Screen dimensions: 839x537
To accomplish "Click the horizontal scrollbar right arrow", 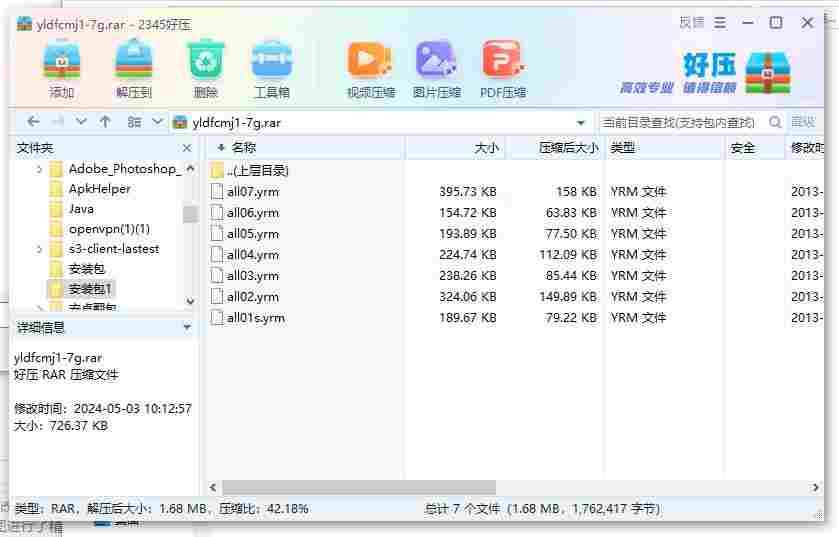I will (815, 487).
